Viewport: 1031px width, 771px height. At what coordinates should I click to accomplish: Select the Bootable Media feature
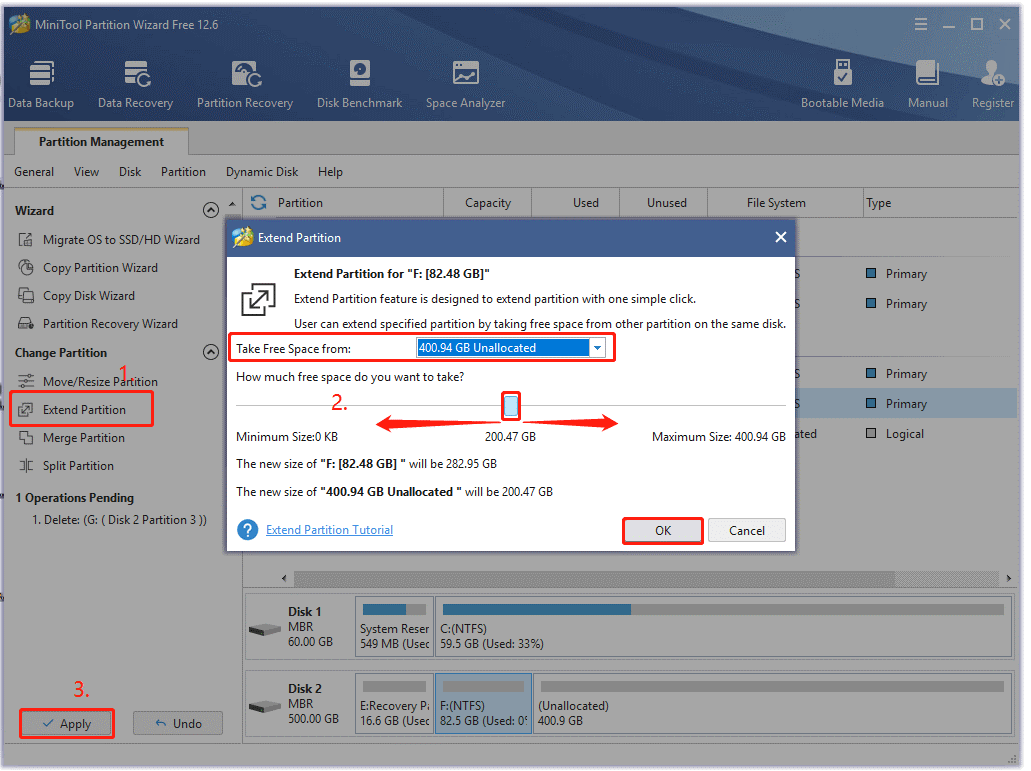[843, 83]
